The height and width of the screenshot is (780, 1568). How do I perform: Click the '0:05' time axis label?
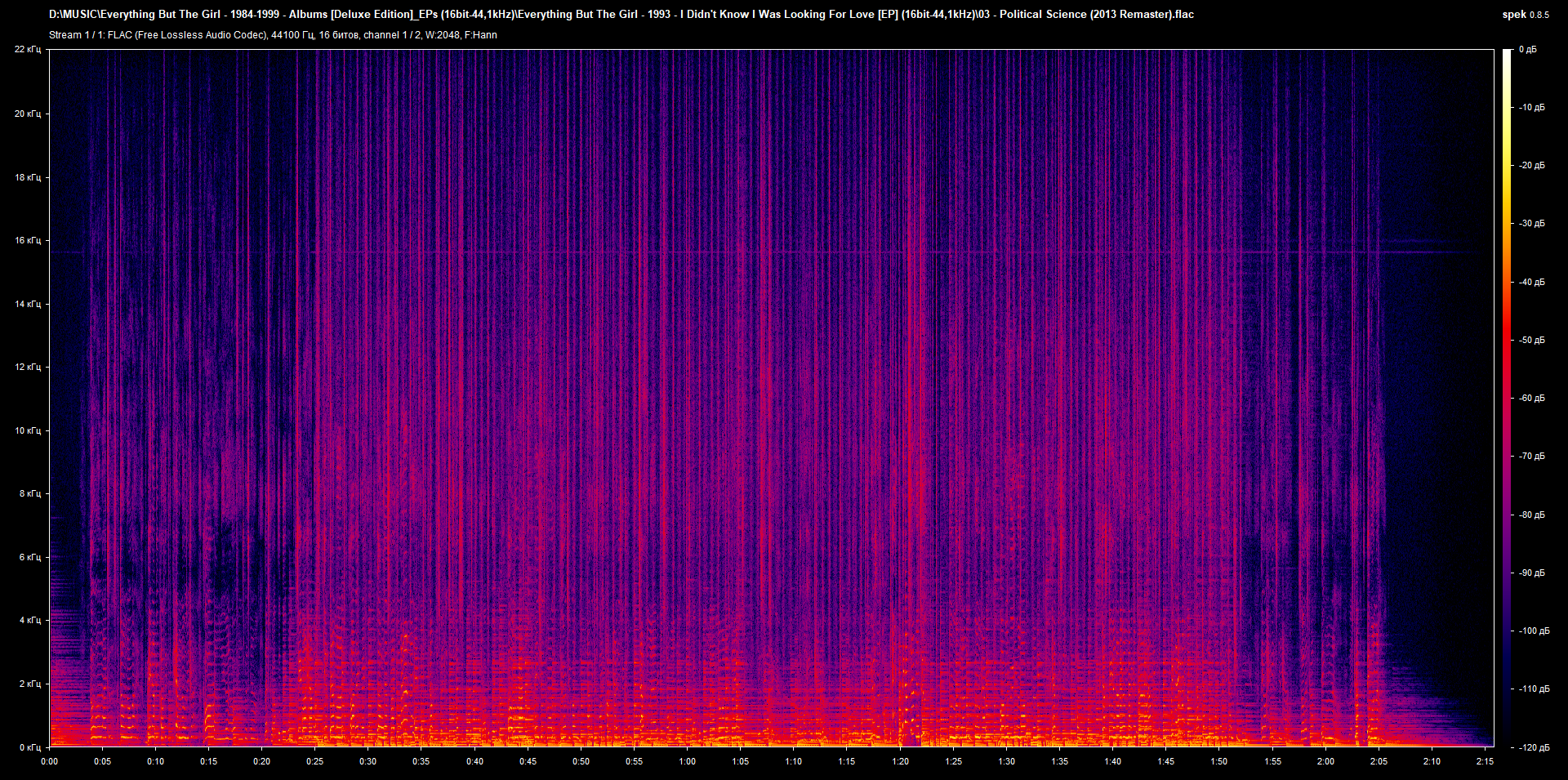tap(103, 761)
